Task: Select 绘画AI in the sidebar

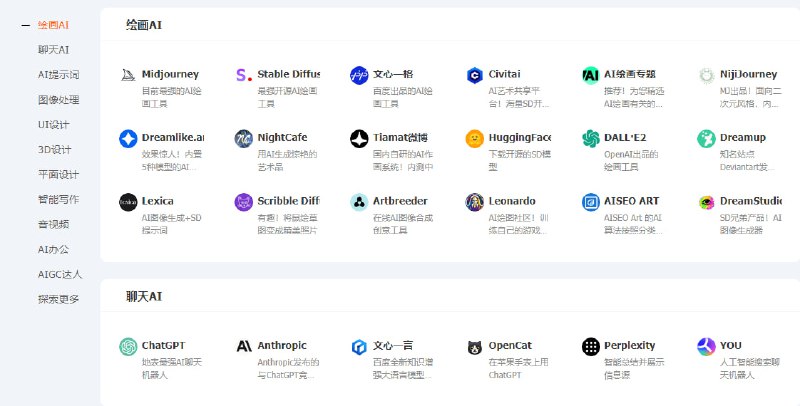Action: pos(53,25)
